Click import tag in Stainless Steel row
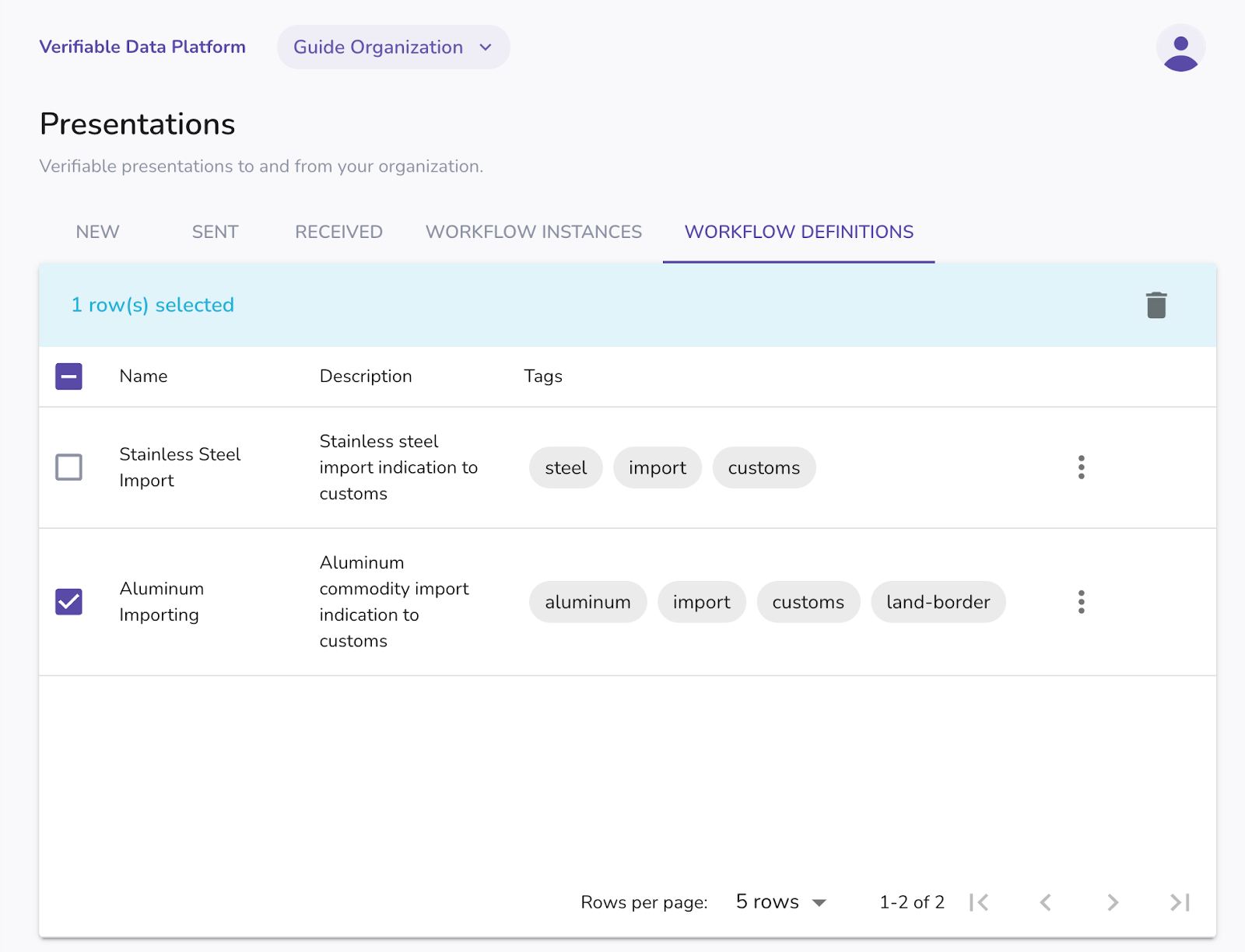Screen dimensions: 1245x952 point(658,467)
